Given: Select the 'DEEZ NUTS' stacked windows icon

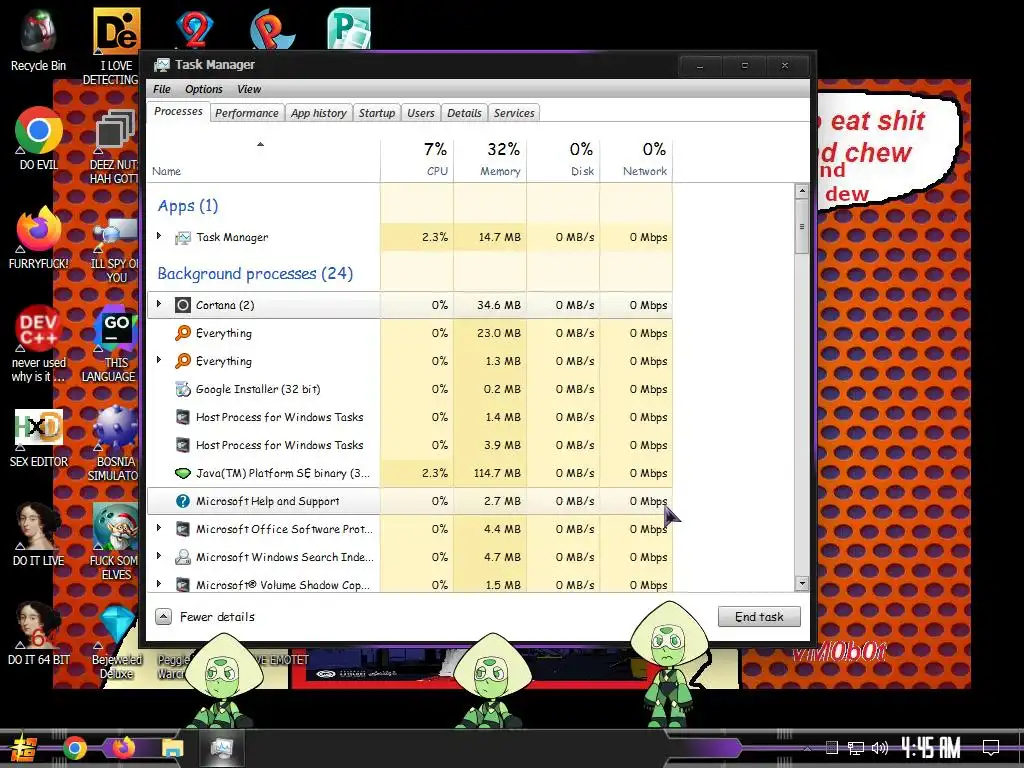Looking at the screenshot, I should tap(114, 146).
